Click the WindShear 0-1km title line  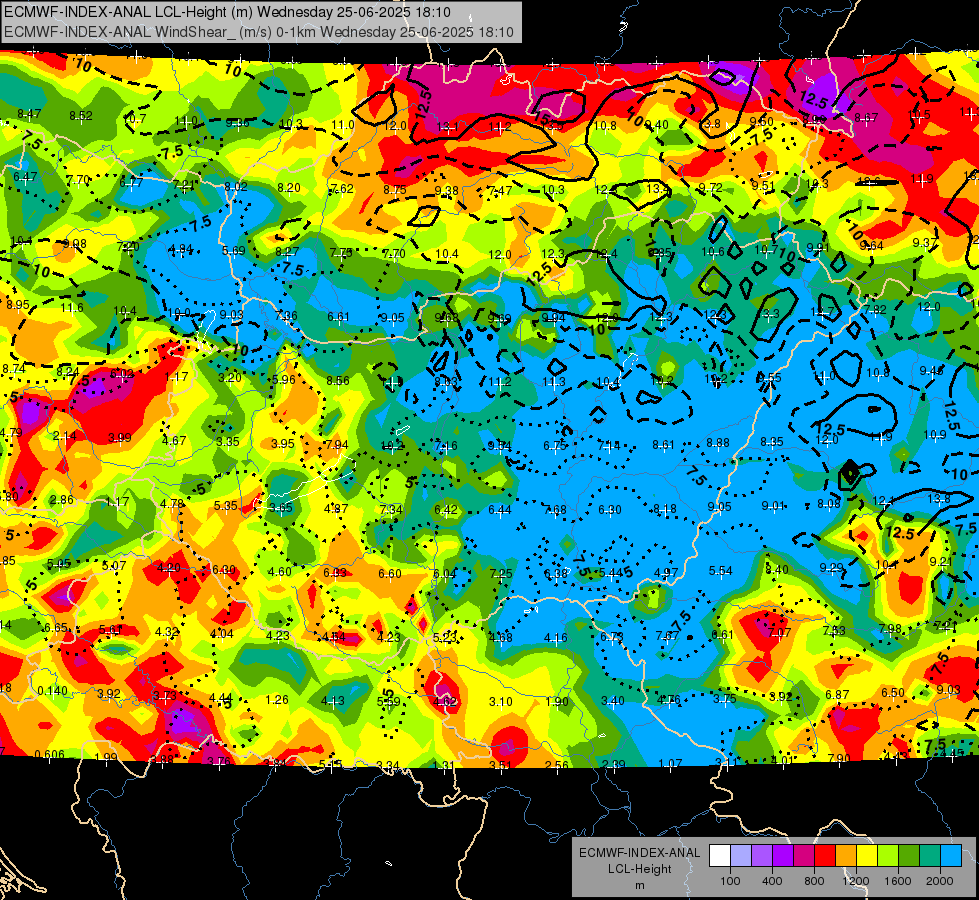tap(259, 32)
